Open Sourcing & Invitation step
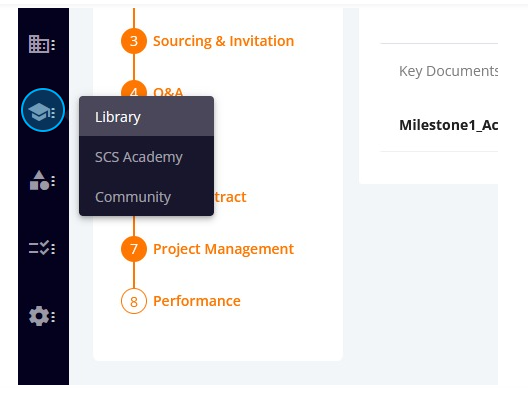This screenshot has width=528, height=394. coord(224,41)
